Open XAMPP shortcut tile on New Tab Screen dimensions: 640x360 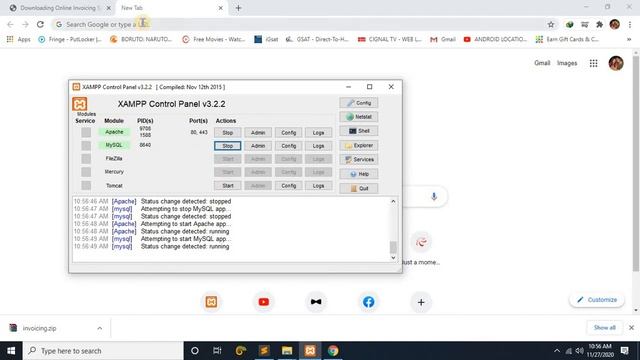pyautogui.click(x=211, y=302)
